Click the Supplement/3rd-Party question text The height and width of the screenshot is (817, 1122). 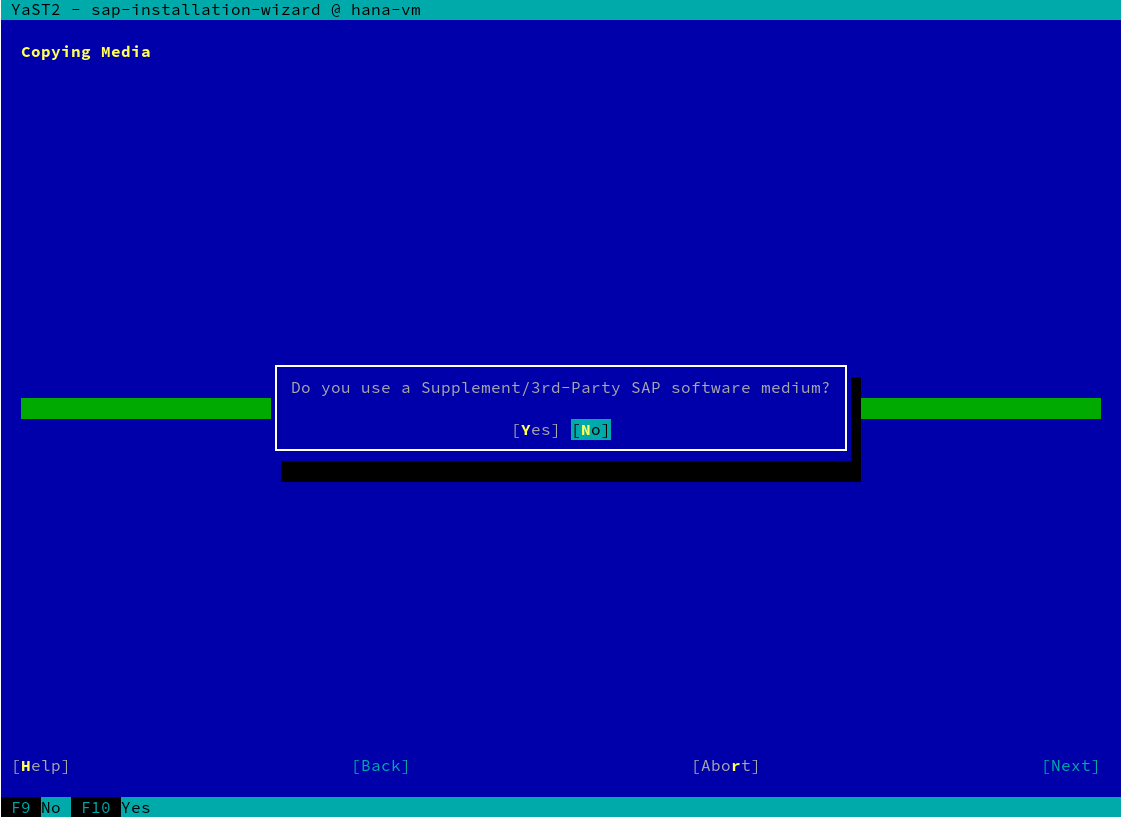(560, 388)
